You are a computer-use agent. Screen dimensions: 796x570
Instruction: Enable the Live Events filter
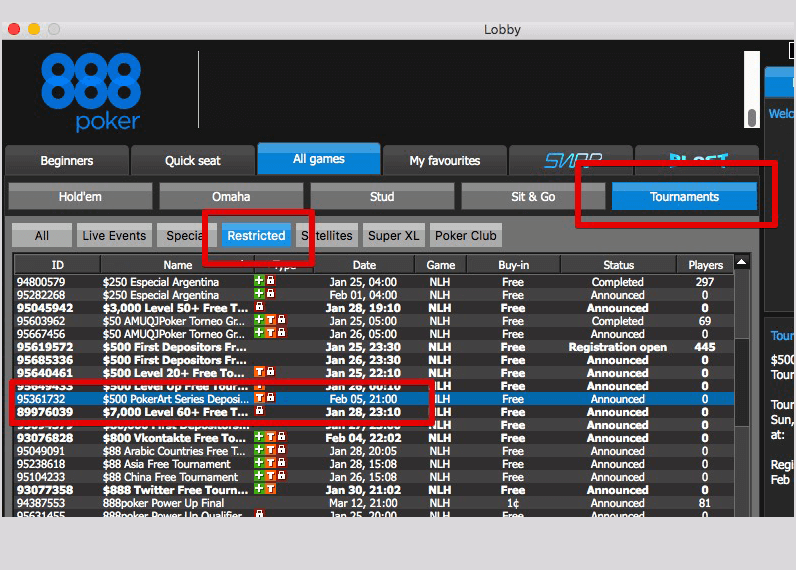point(114,236)
